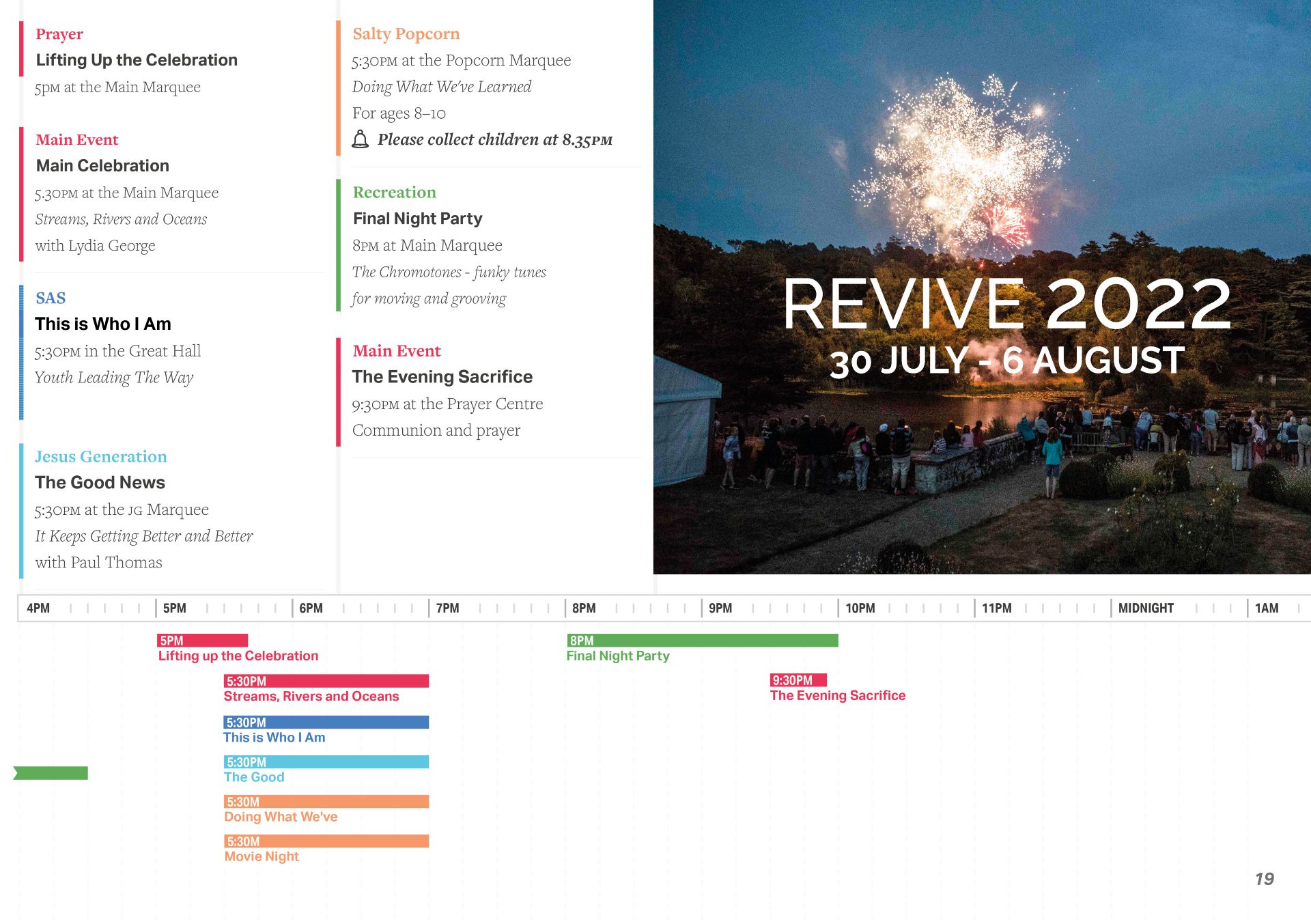Click the 'Streams, Rivers and Oceans' italic line
The width and height of the screenshot is (1311, 924).
coord(121,219)
